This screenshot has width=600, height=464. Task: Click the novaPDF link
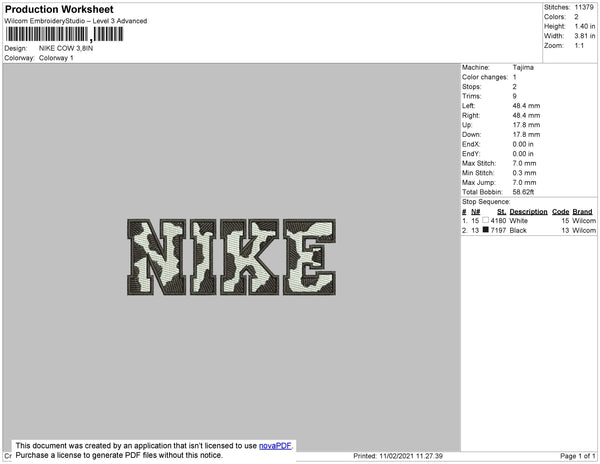tap(275, 446)
